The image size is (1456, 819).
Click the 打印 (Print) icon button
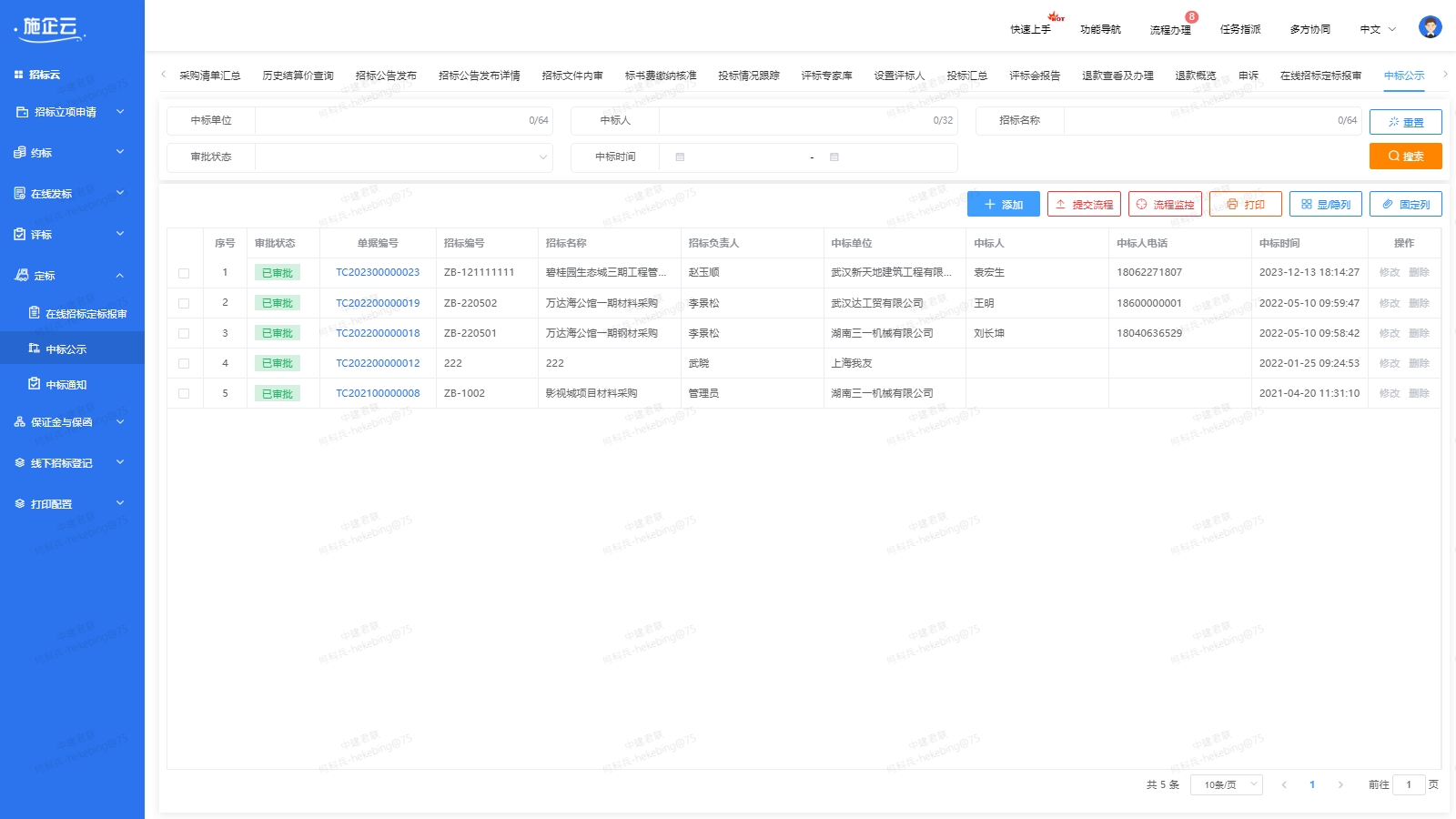click(1245, 204)
